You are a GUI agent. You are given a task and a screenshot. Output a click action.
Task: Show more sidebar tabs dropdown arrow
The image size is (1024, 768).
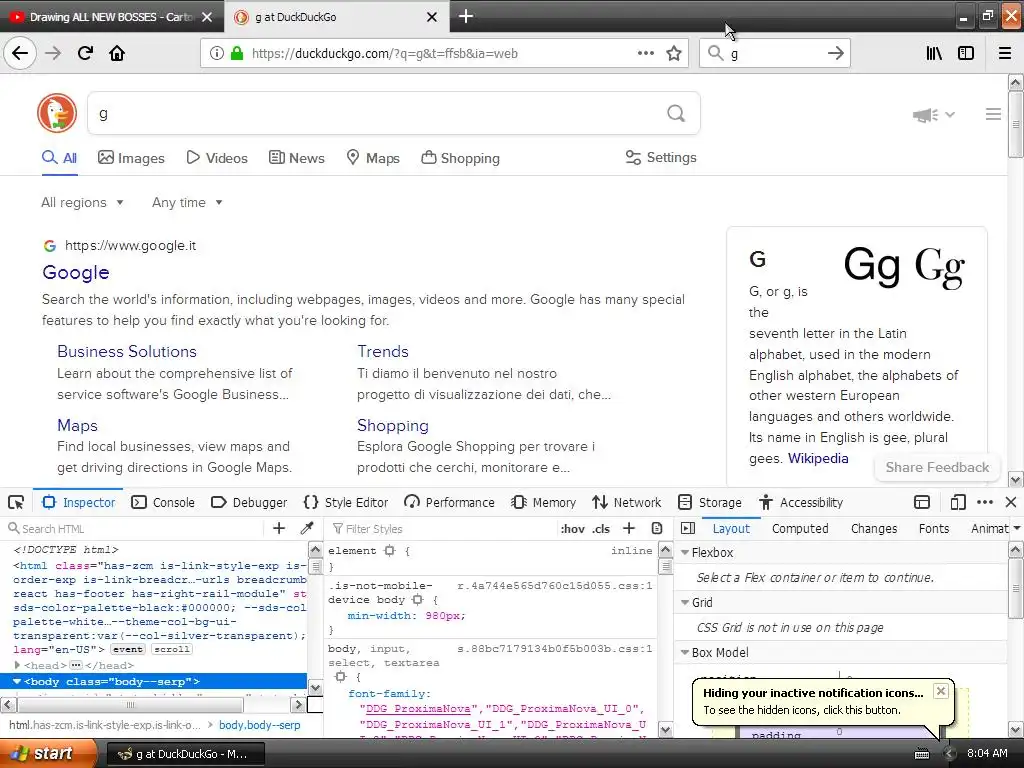[x=1017, y=528]
